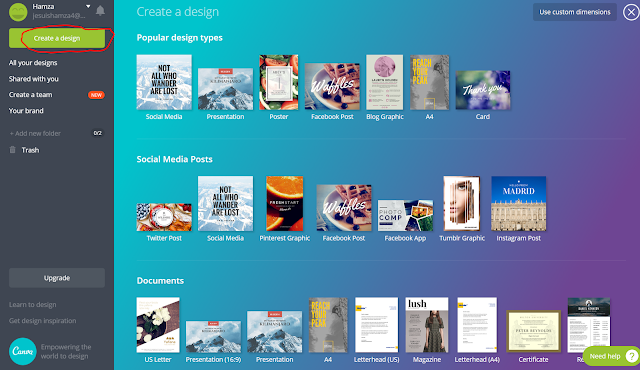Screen dimensions: 640x370
Task: Click the Create a design button
Action: coord(57,38)
